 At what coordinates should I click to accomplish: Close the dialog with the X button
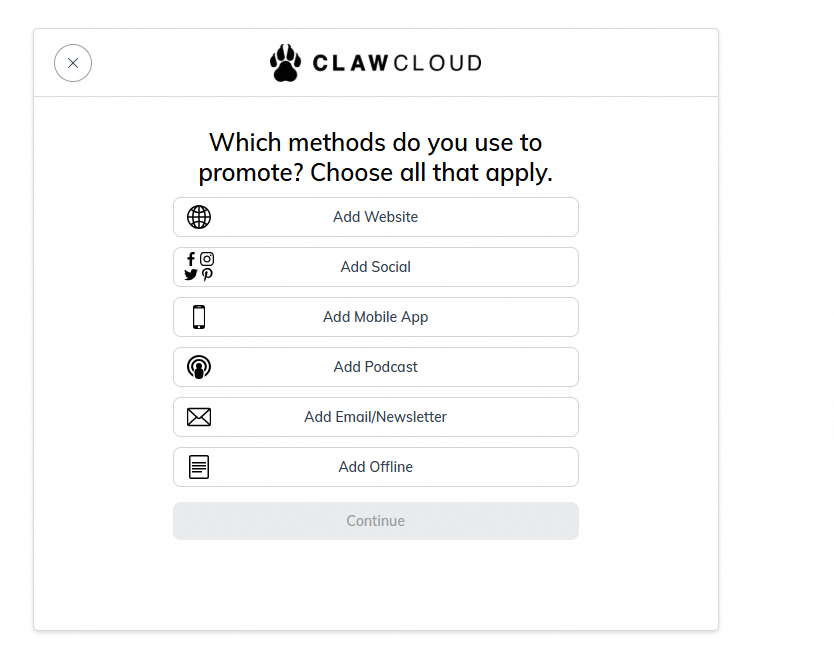tap(73, 63)
